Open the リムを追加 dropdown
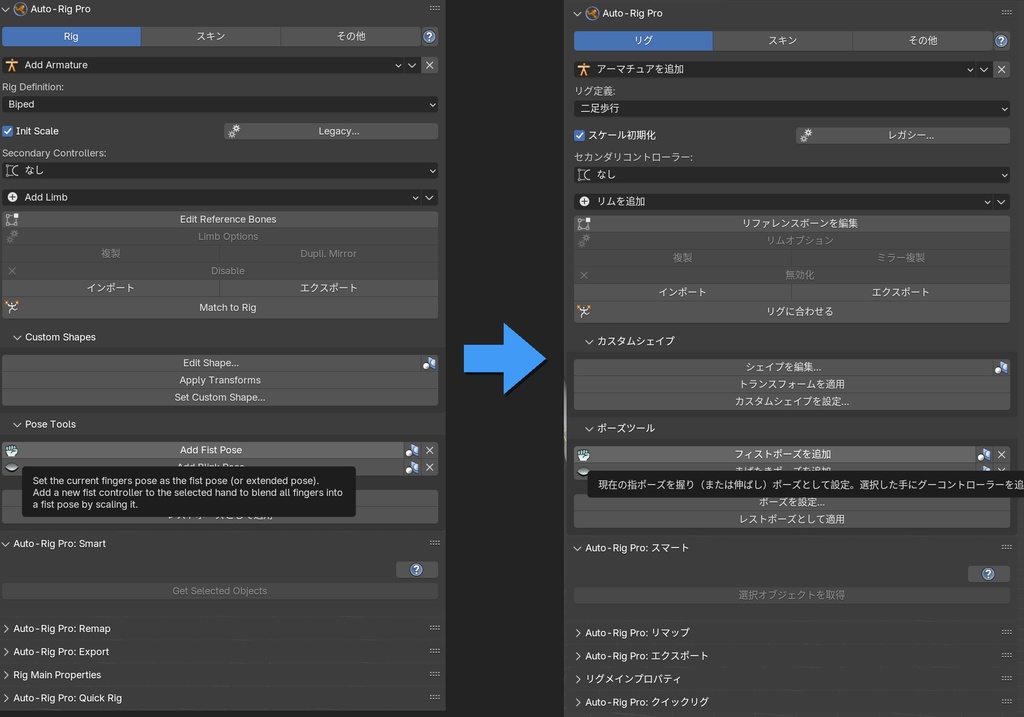 tap(784, 201)
